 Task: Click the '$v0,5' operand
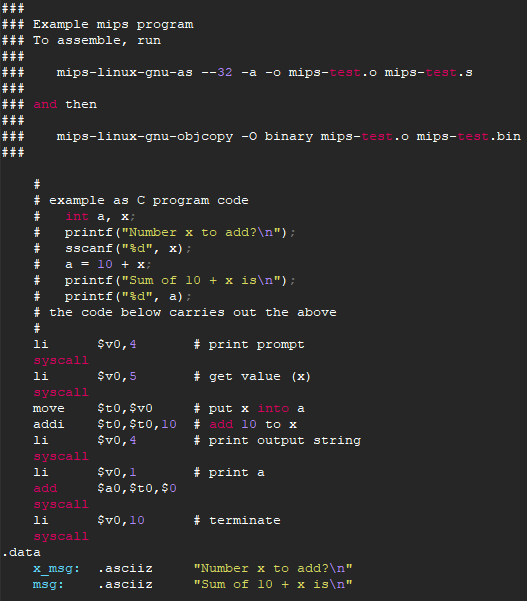pyautogui.click(x=117, y=376)
